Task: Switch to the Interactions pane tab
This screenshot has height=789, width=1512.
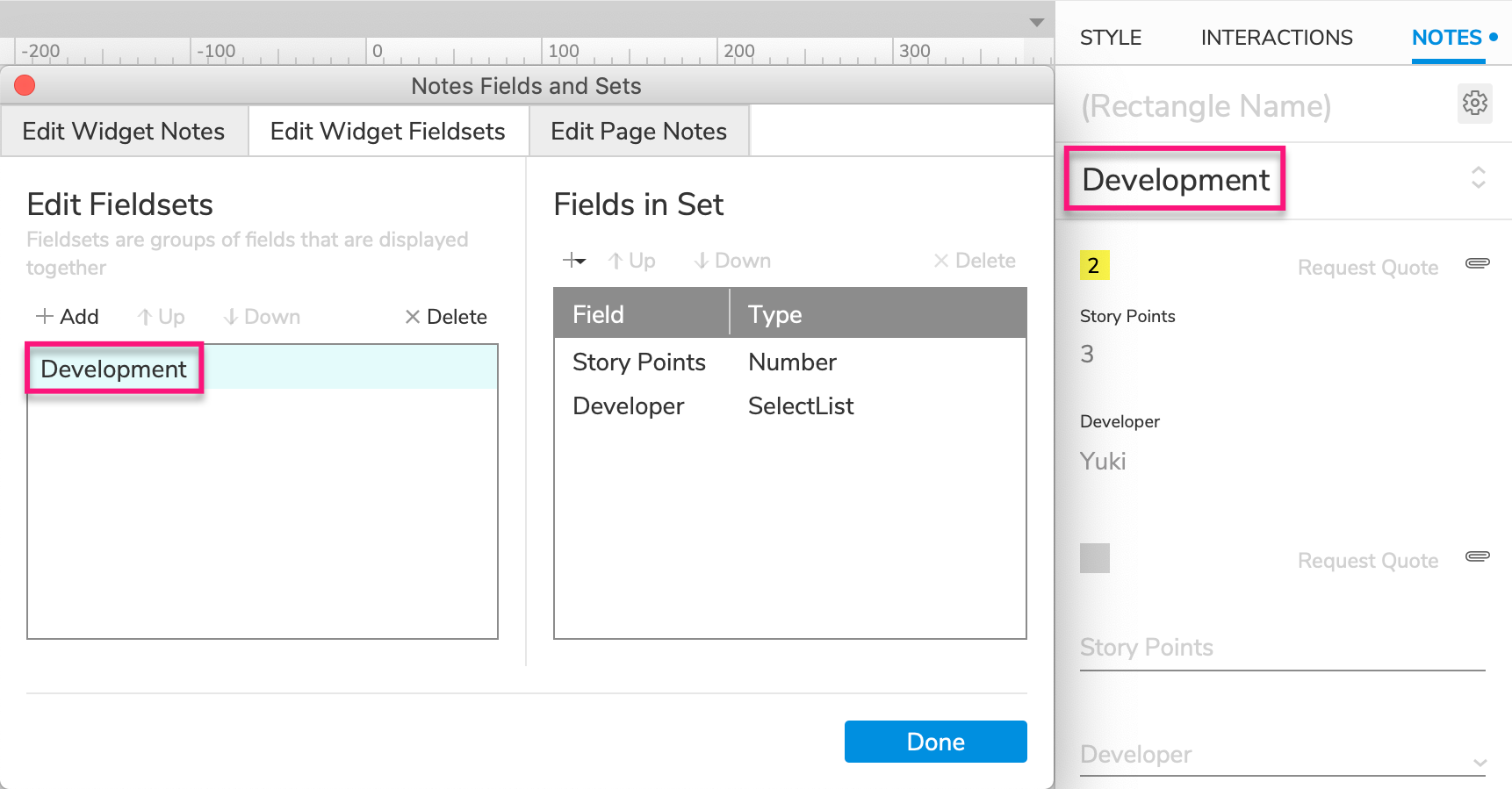Action: [x=1276, y=38]
